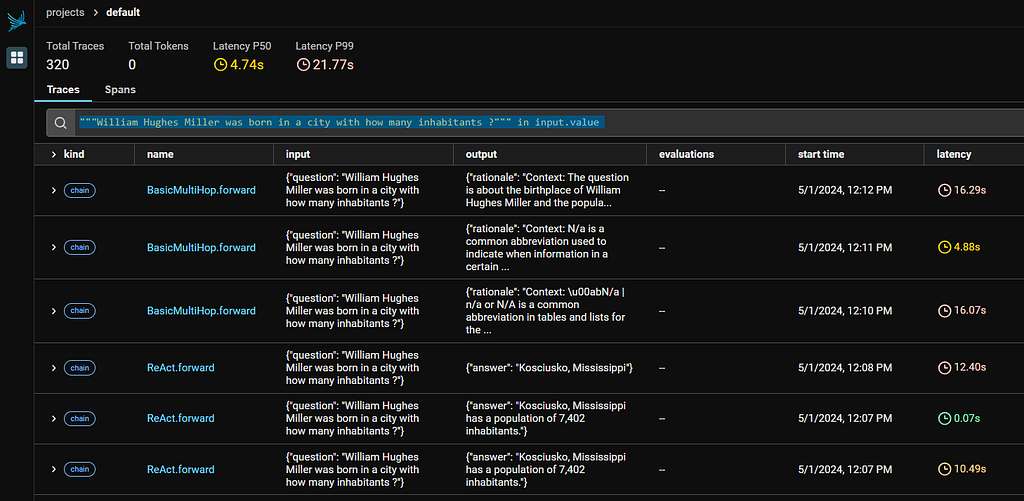The image size is (1024, 501).
Task: Click the green 0.07s latency clock icon
Action: [944, 418]
